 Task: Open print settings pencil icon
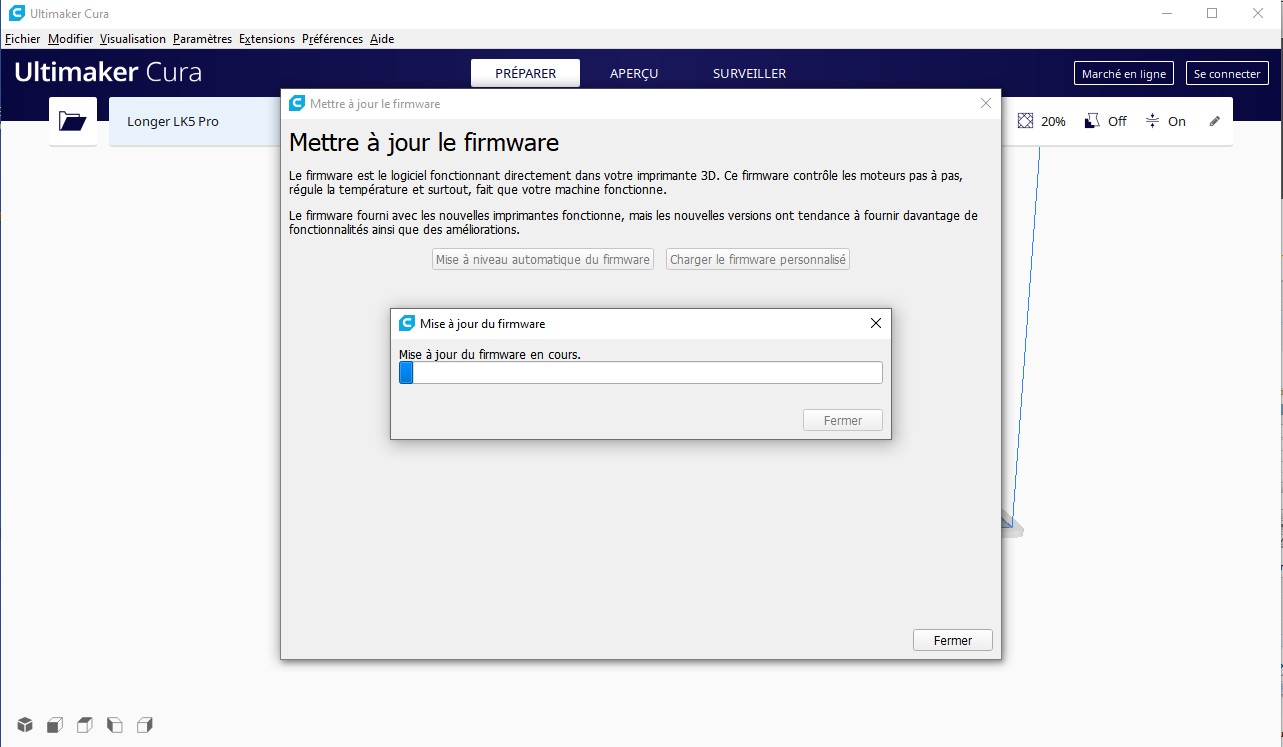pos(1215,121)
